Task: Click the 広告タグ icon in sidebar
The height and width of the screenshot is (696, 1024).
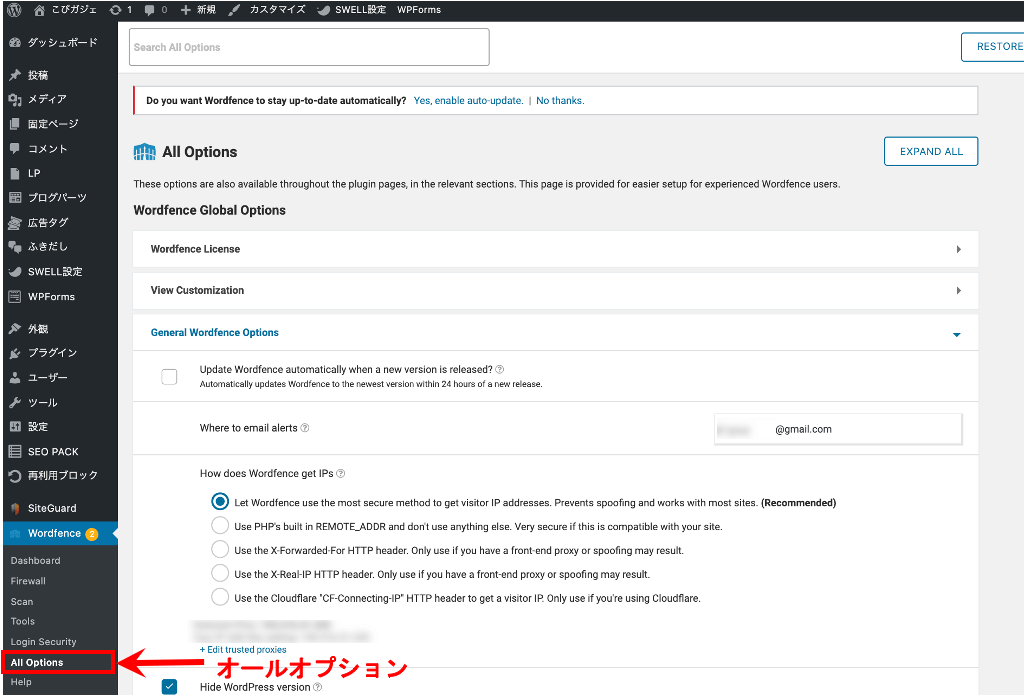Action: point(15,223)
